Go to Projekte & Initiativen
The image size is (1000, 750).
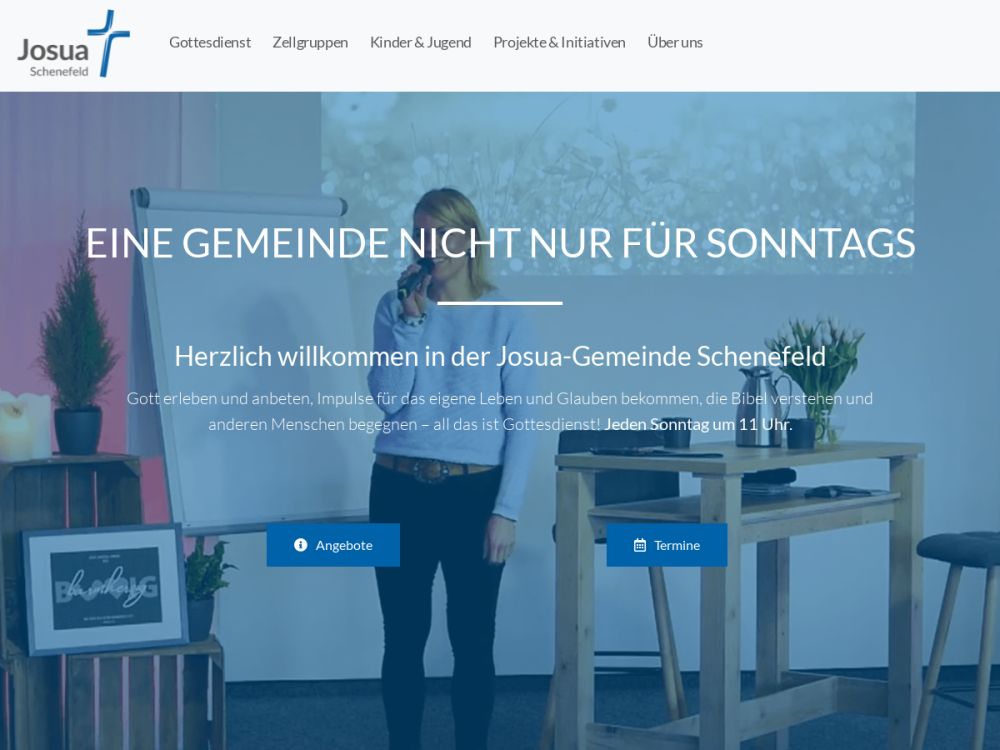tap(559, 42)
